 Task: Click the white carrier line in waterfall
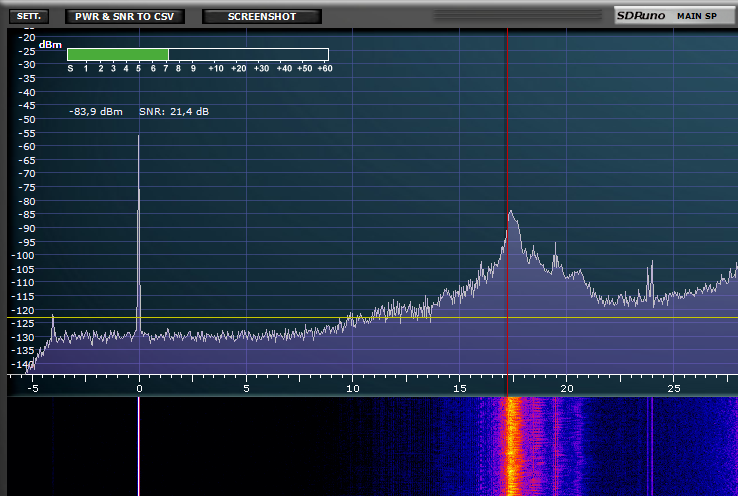(139, 445)
